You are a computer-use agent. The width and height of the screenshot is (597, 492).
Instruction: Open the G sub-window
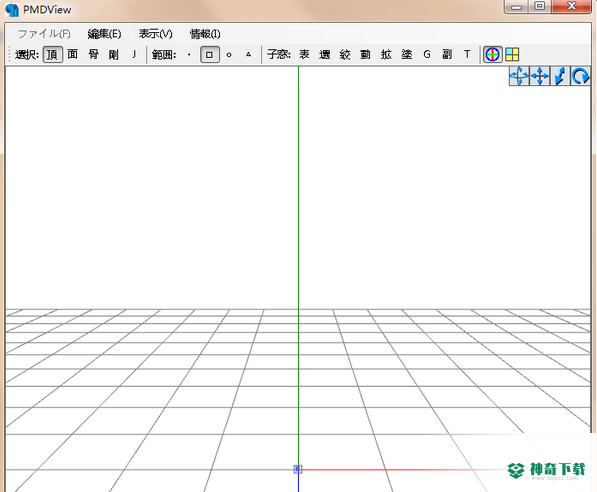point(427,54)
